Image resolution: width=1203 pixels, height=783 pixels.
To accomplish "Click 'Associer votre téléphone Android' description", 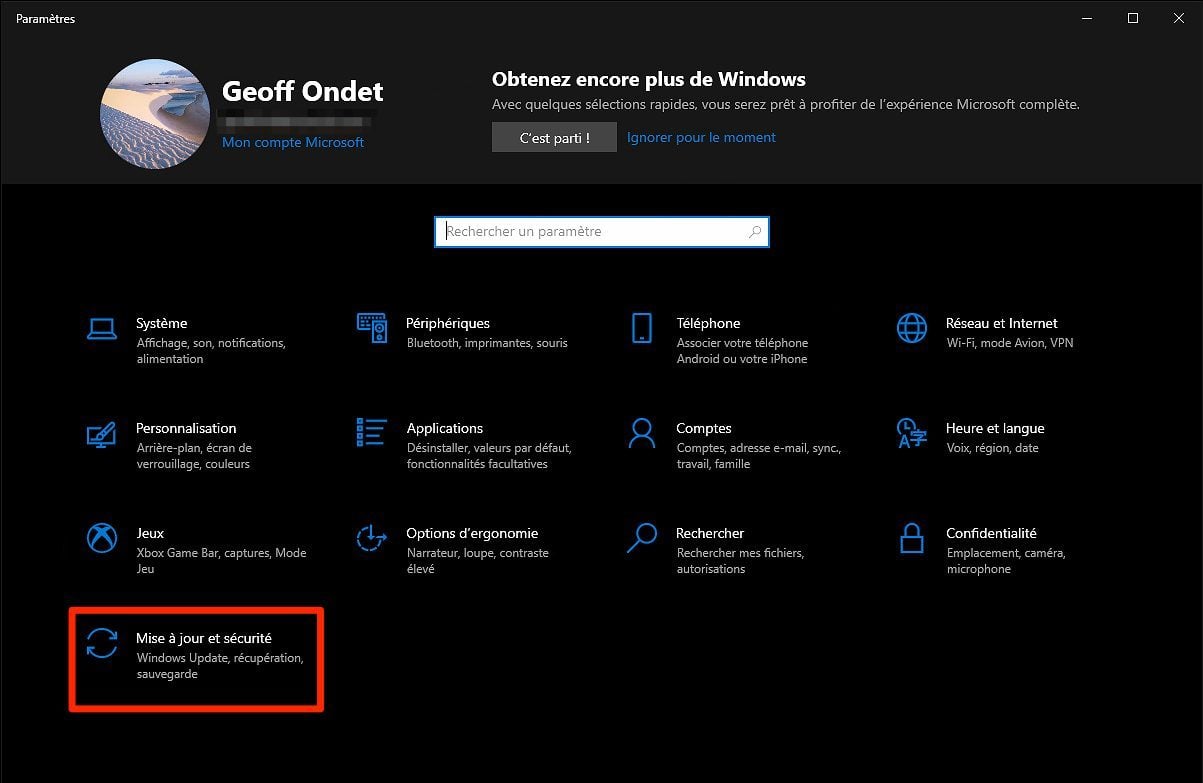I will click(x=742, y=351).
